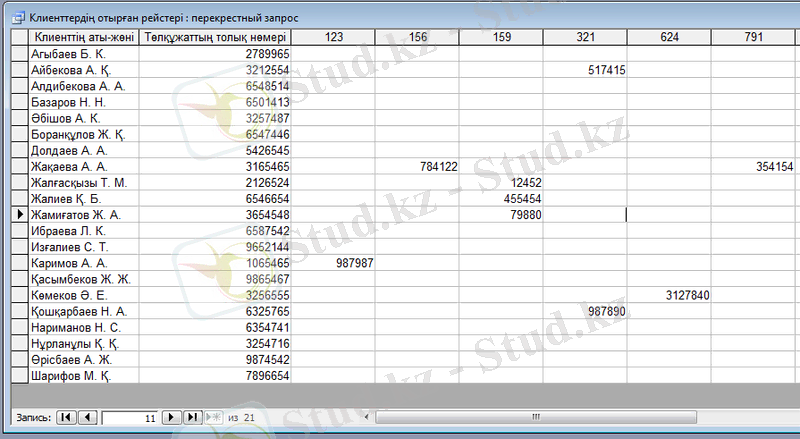This screenshot has width=800, height=439.
Task: Select row selector for Шарифов М. Қ.
Action: tap(19, 376)
